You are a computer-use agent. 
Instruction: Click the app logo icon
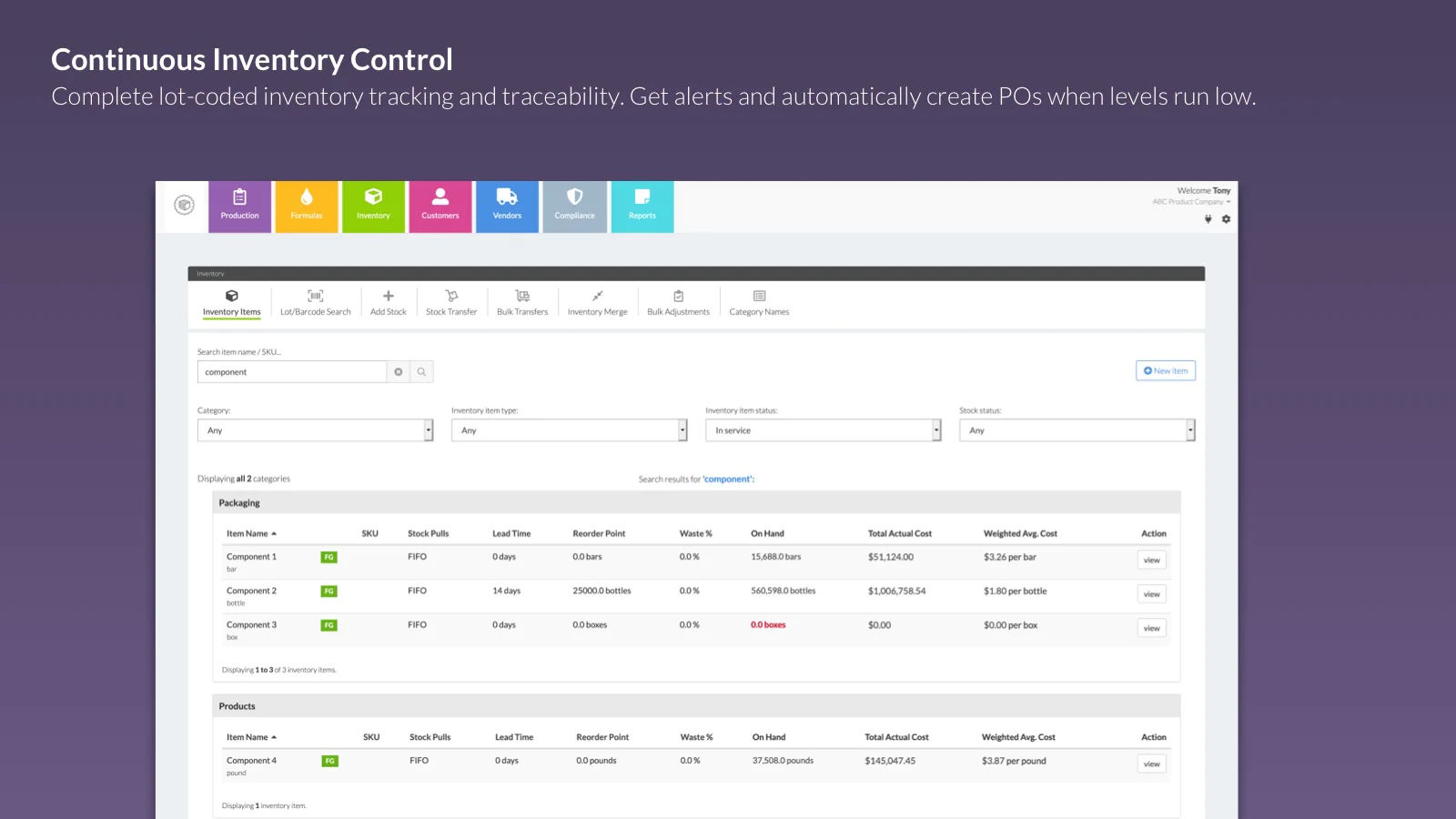pyautogui.click(x=184, y=205)
